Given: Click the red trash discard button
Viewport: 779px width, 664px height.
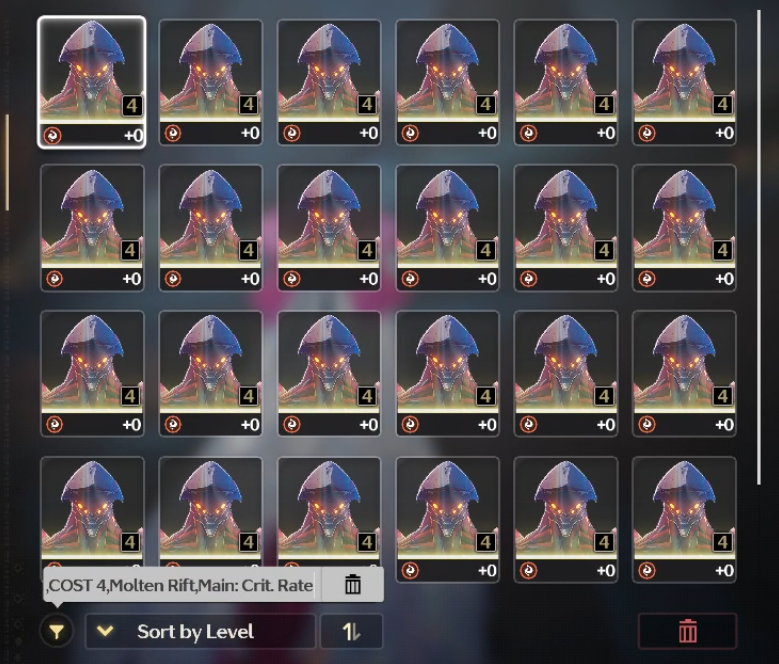Looking at the screenshot, I should point(688,631).
